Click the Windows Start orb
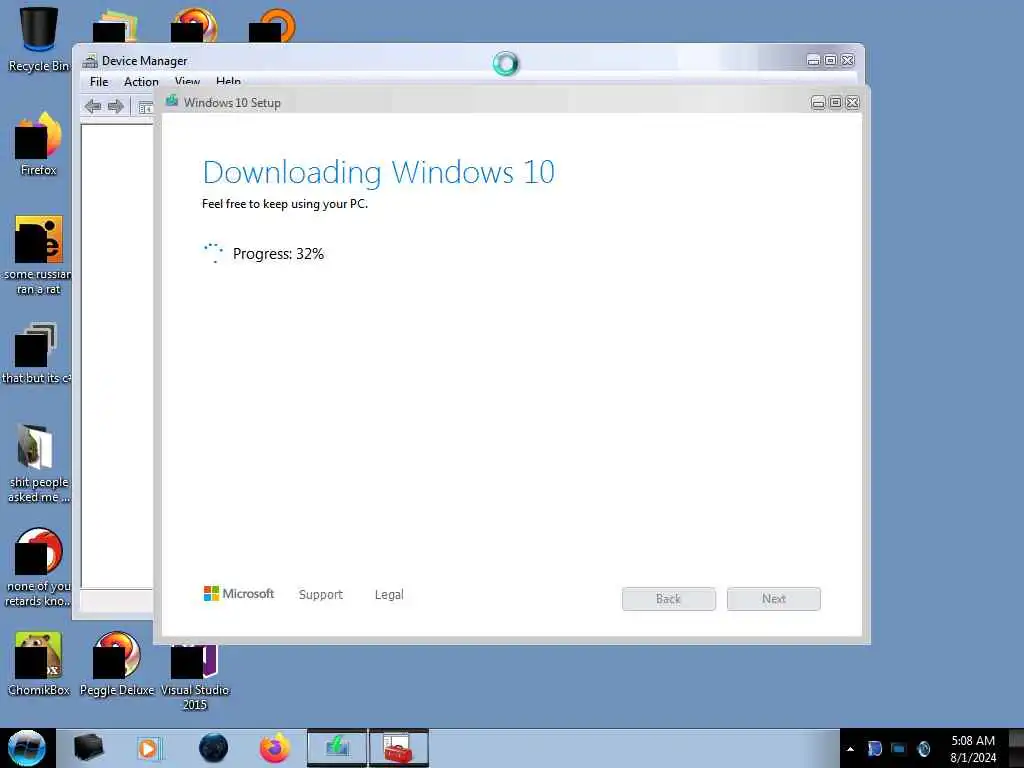This screenshot has height=768, width=1024. (x=27, y=748)
